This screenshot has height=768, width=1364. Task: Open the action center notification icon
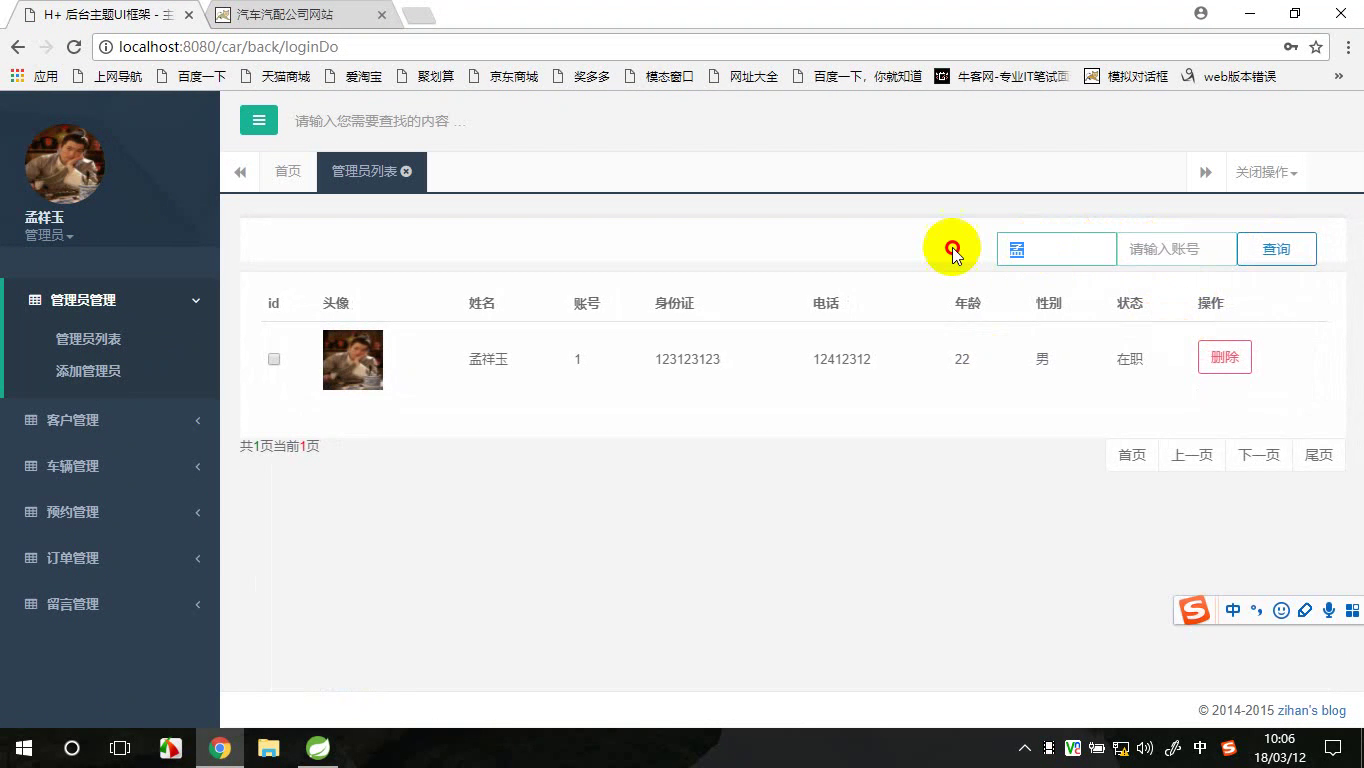tap(1333, 748)
